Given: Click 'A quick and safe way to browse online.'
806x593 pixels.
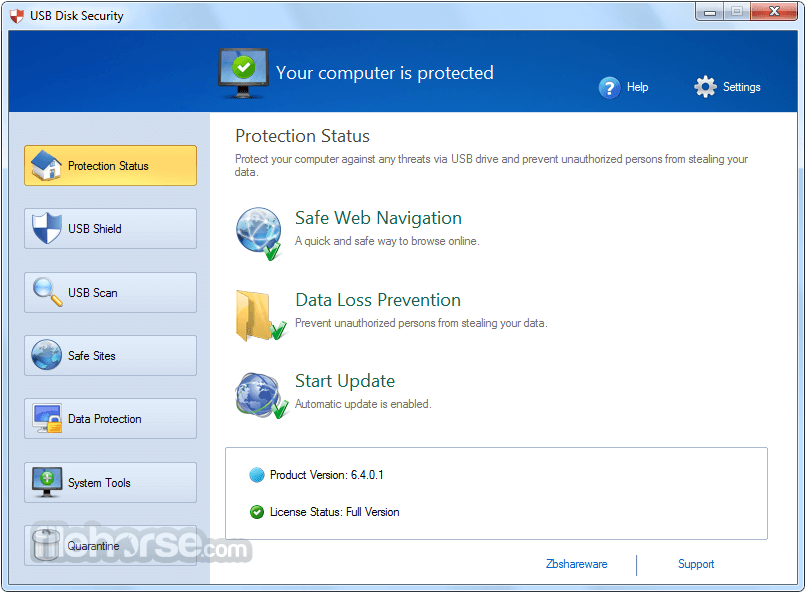Looking at the screenshot, I should 387,241.
